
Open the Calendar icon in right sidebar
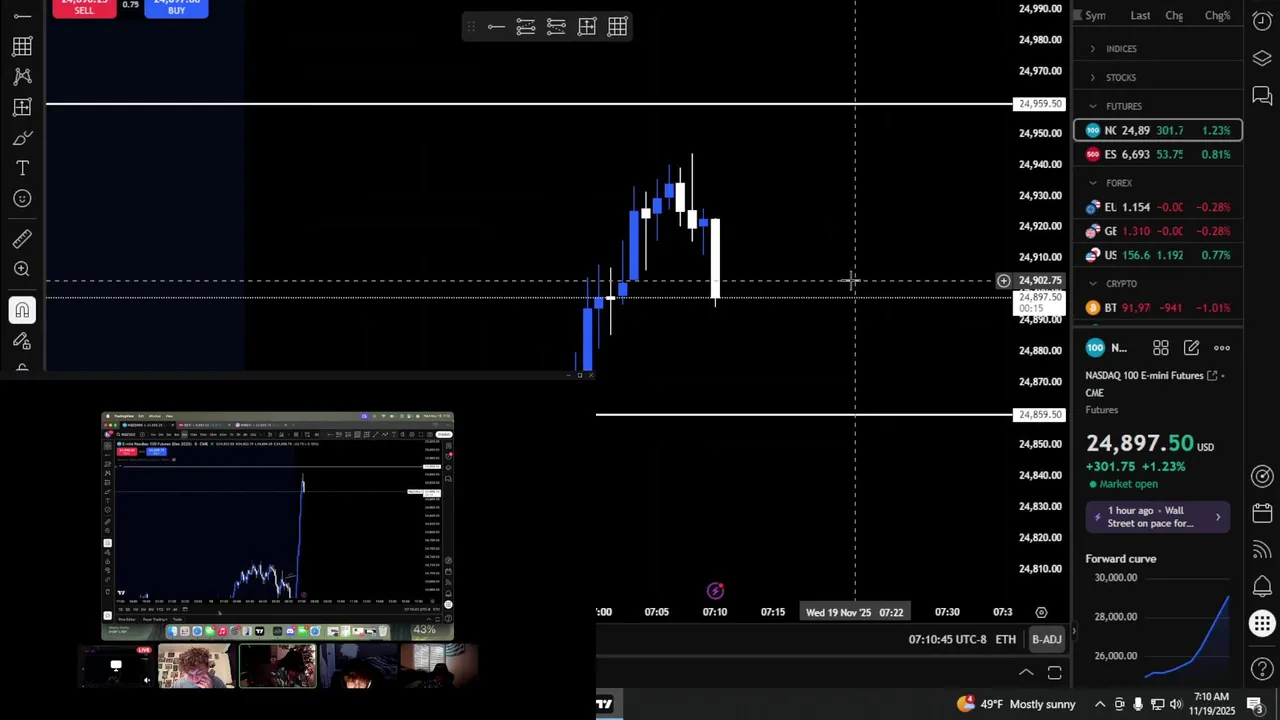click(x=1262, y=513)
